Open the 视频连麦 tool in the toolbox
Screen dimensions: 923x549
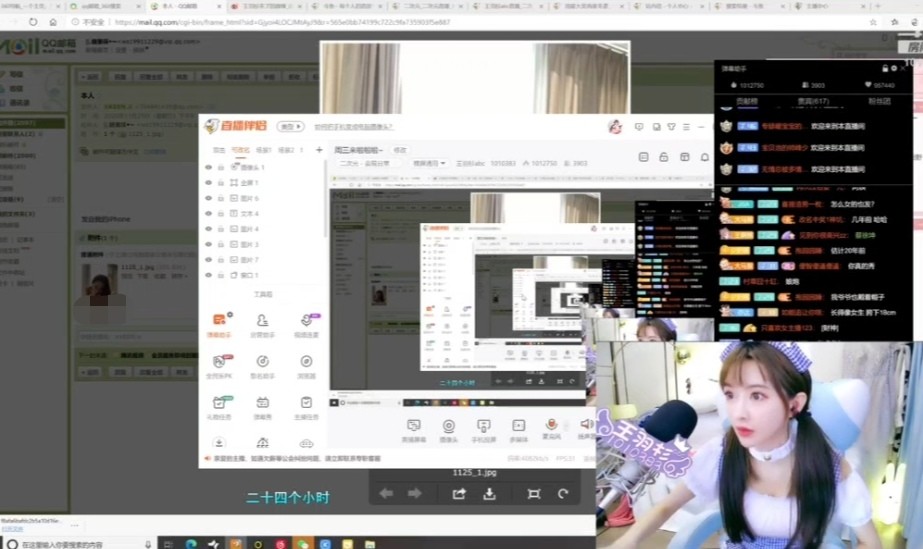pyautogui.click(x=306, y=325)
